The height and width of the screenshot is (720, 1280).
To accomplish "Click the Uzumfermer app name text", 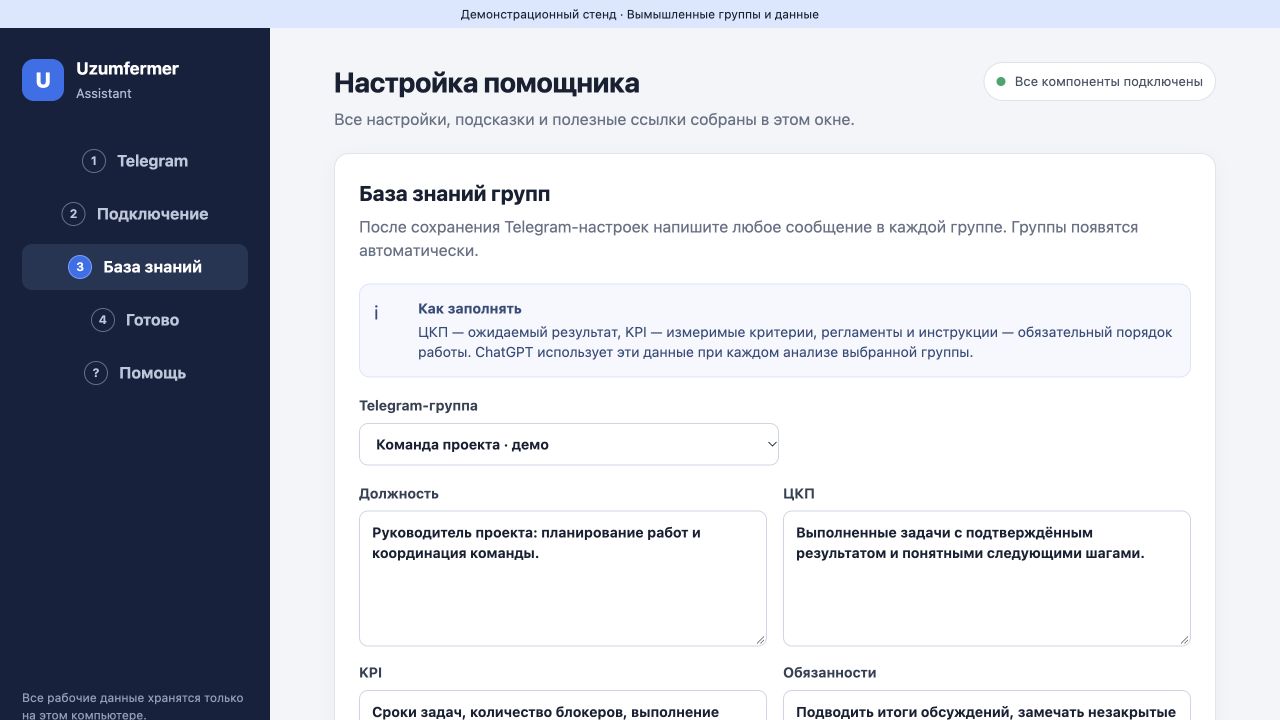I will (127, 69).
